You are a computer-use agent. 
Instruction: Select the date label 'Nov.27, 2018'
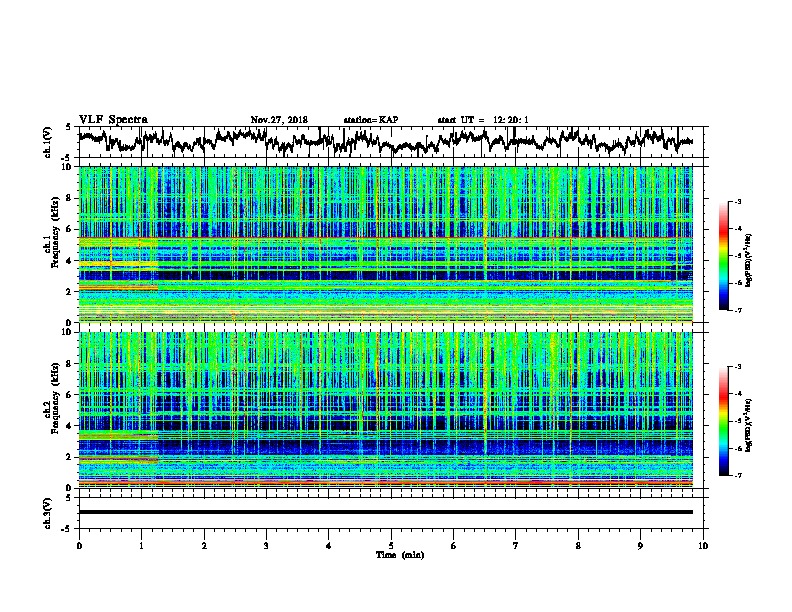point(279,120)
